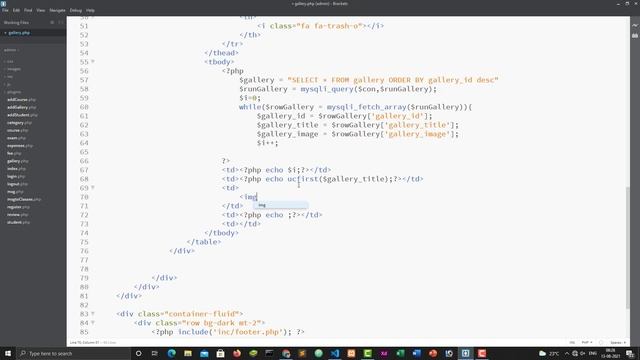
Task: Click the Cortana circle icon
Action: [138, 353]
